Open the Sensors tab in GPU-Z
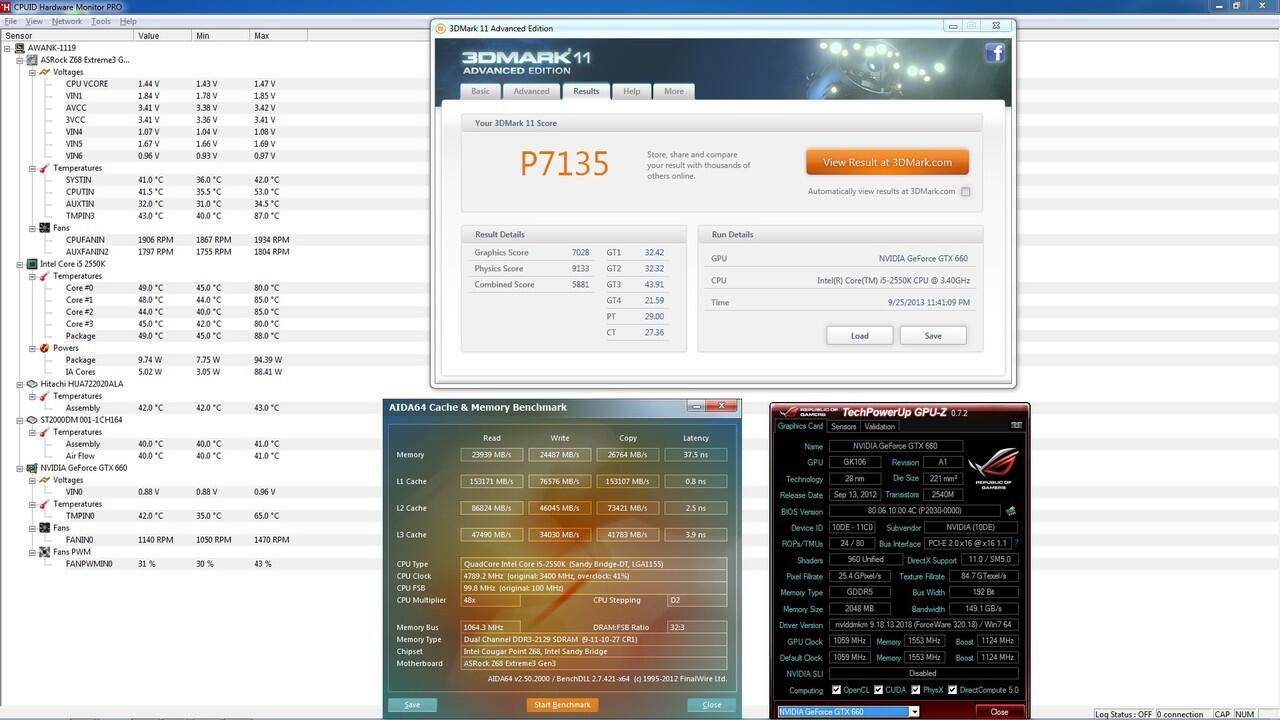This screenshot has width=1280, height=720. click(843, 426)
